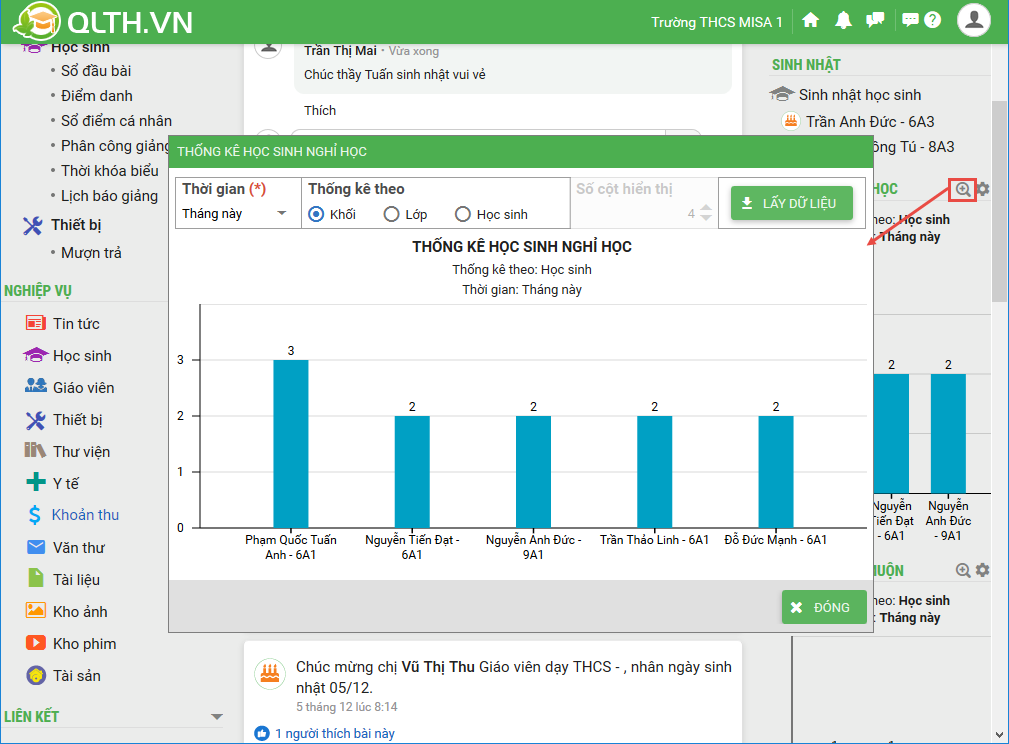This screenshot has height=744, width=1009.
Task: Open Sổ điểm cá nhân menu item
Action: click(x=116, y=120)
